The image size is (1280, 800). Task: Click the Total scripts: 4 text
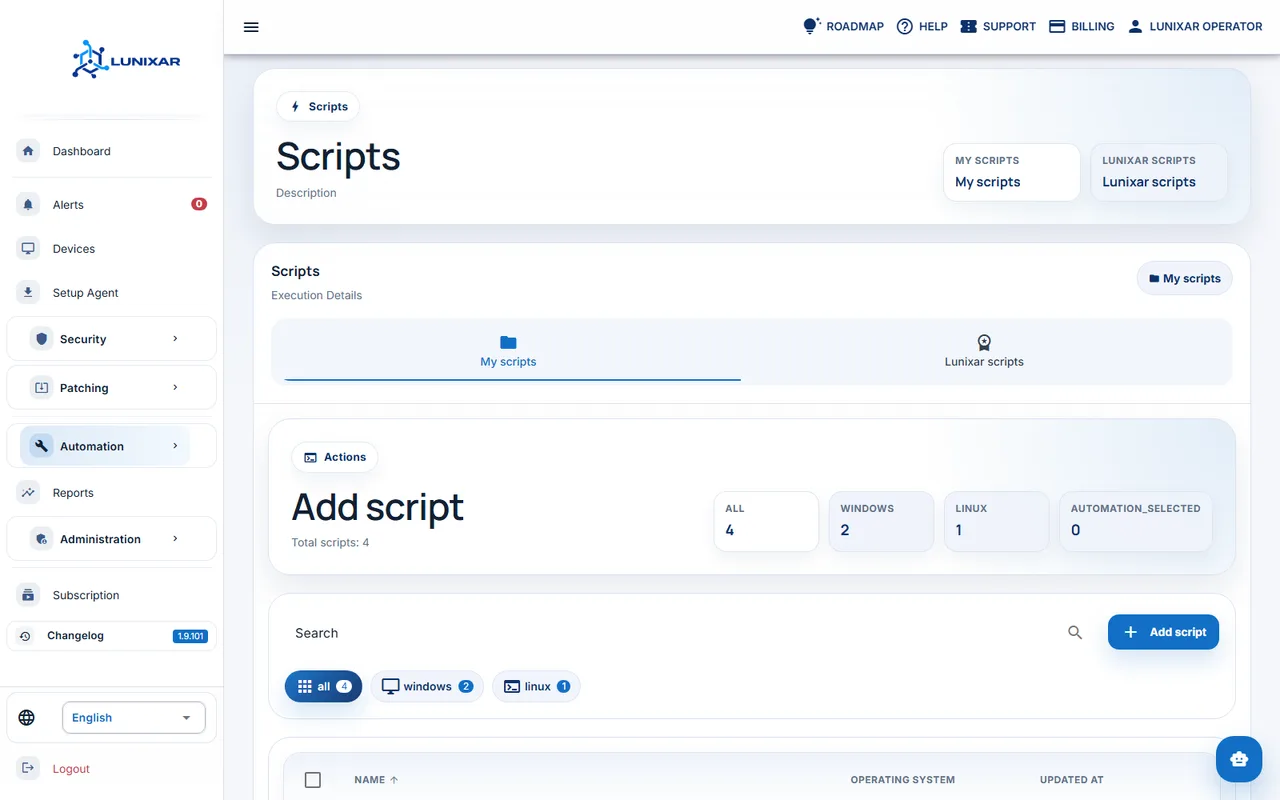coord(330,543)
